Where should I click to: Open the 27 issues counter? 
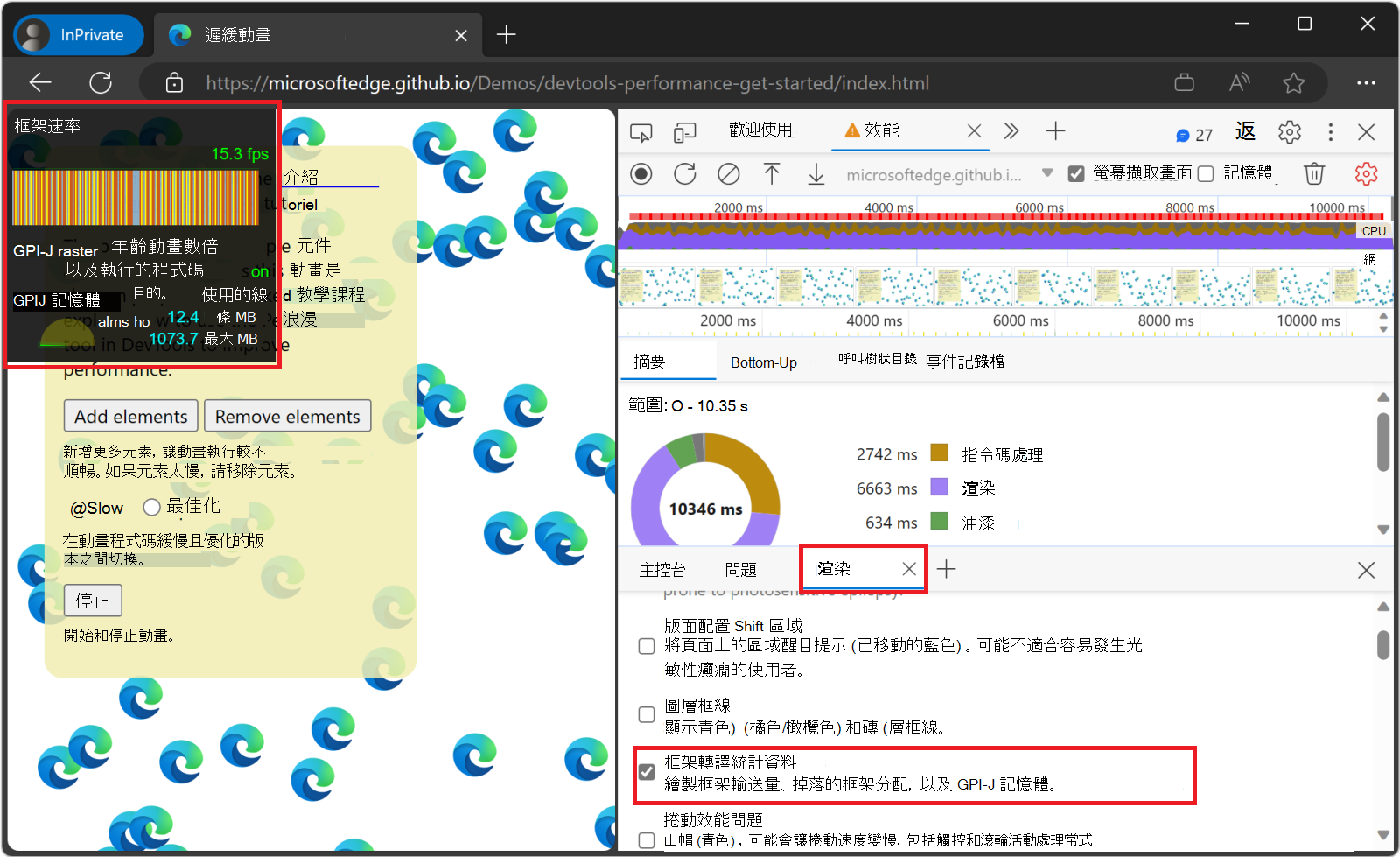1194,135
